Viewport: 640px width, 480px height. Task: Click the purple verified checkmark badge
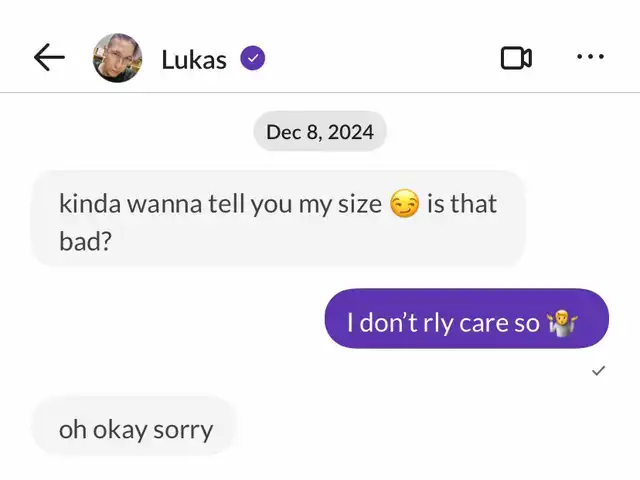tap(253, 58)
